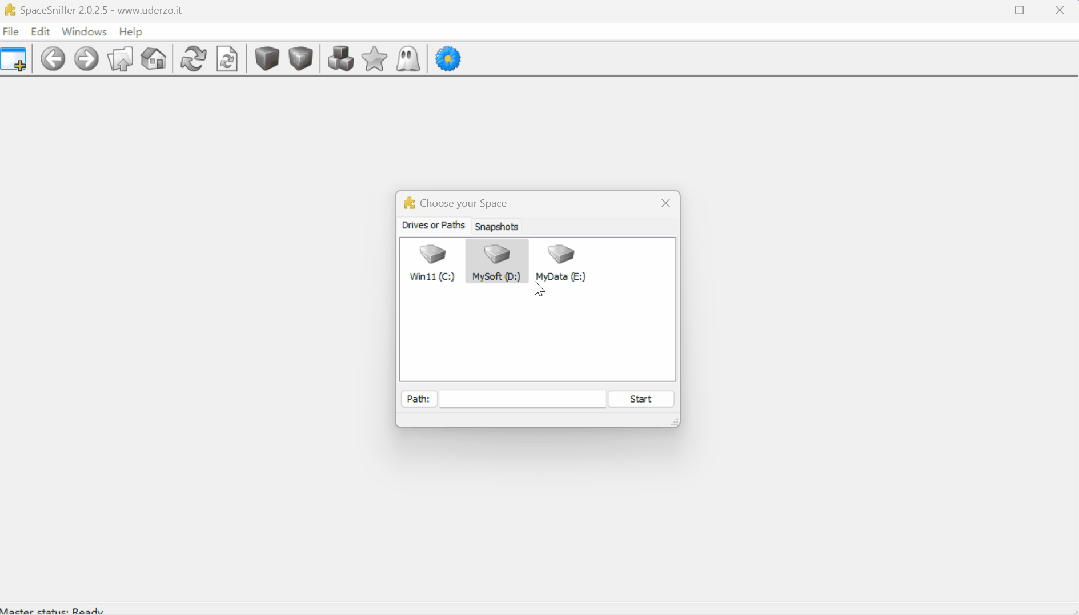Select the Win11 (C:) drive
This screenshot has width=1079, height=615.
click(x=432, y=262)
